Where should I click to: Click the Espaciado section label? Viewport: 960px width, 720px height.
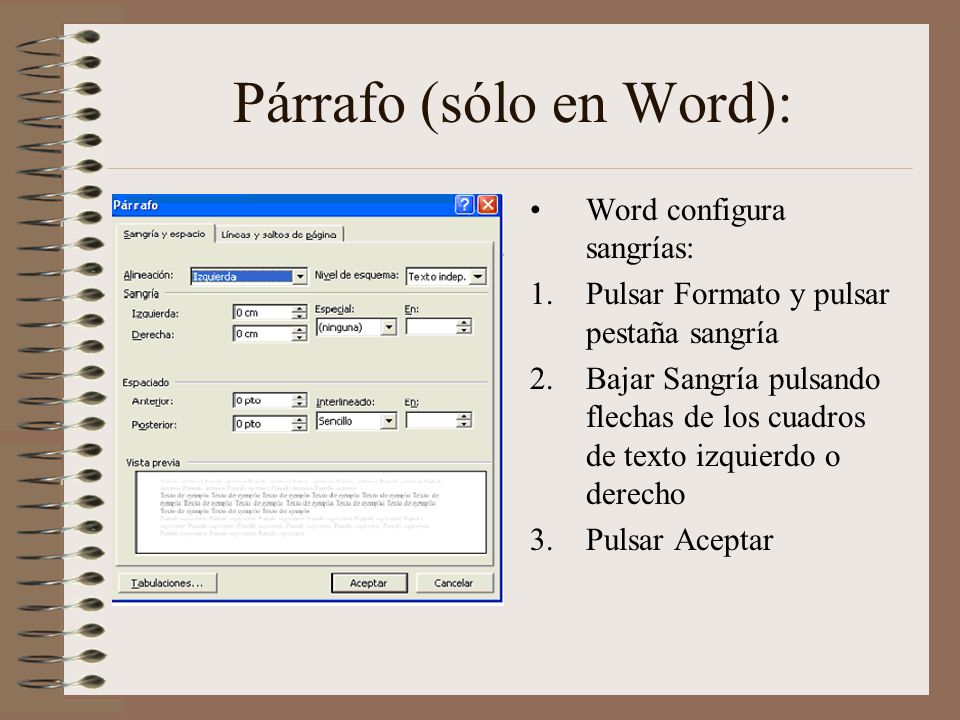pos(146,383)
